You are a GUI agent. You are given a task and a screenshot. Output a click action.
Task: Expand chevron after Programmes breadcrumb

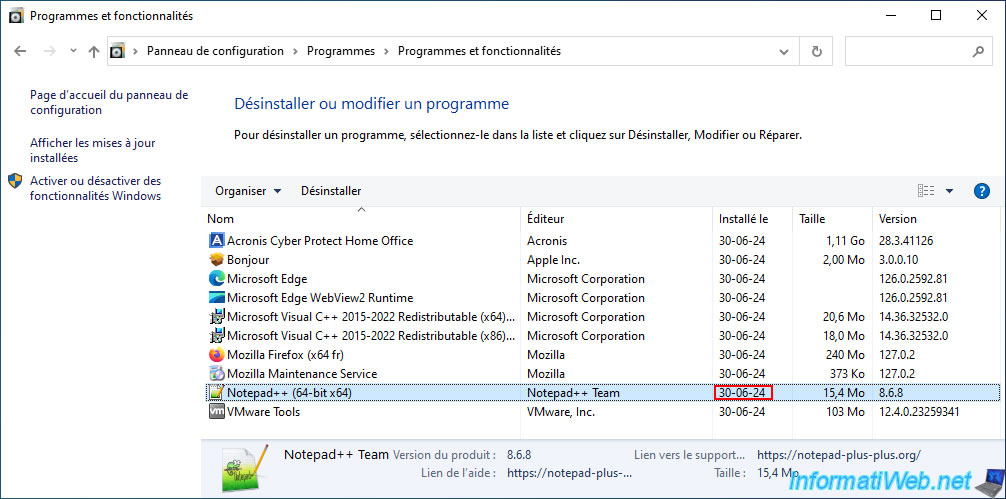point(386,51)
